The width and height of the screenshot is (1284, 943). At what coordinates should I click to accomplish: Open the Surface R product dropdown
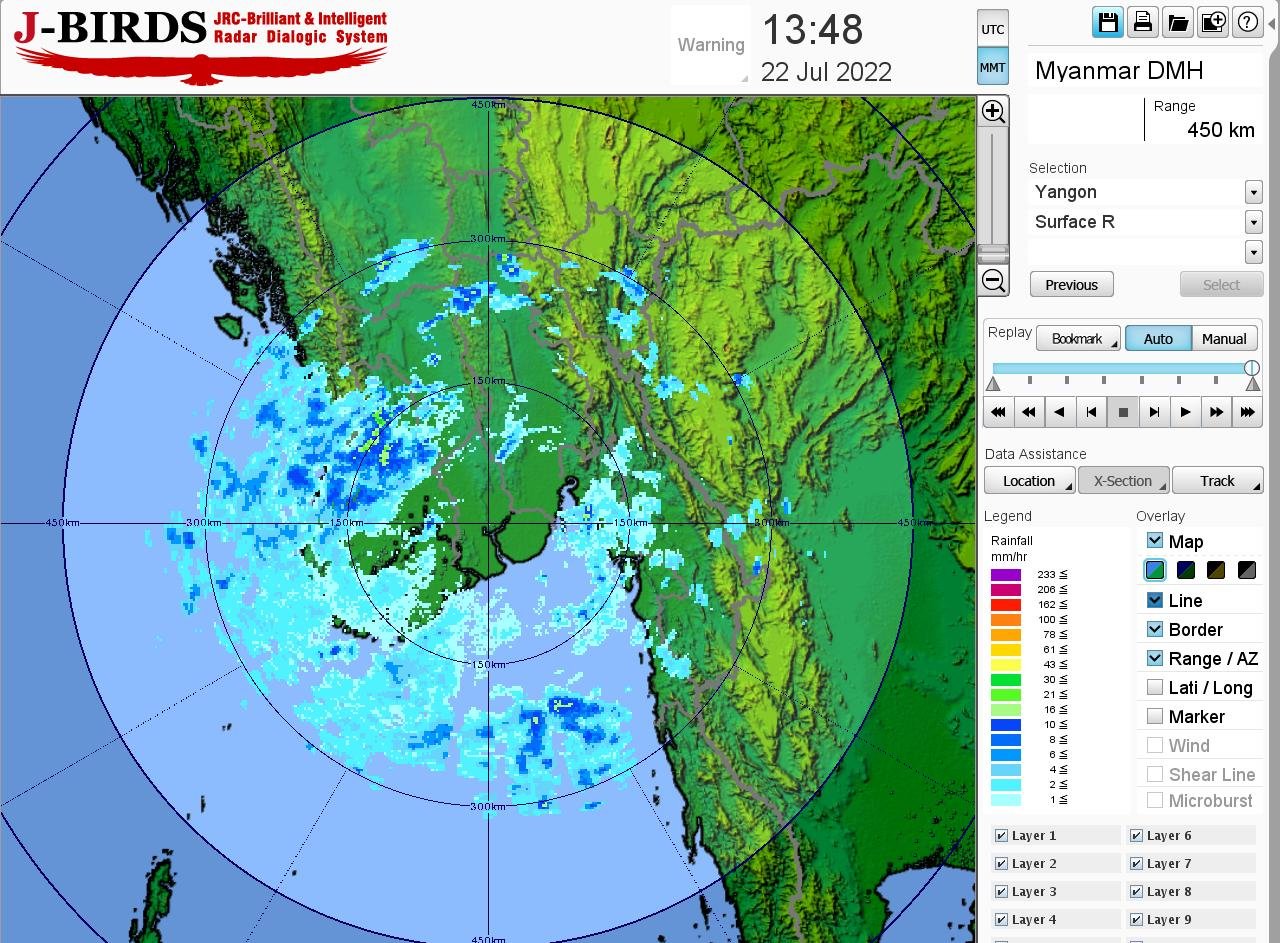coord(1253,222)
